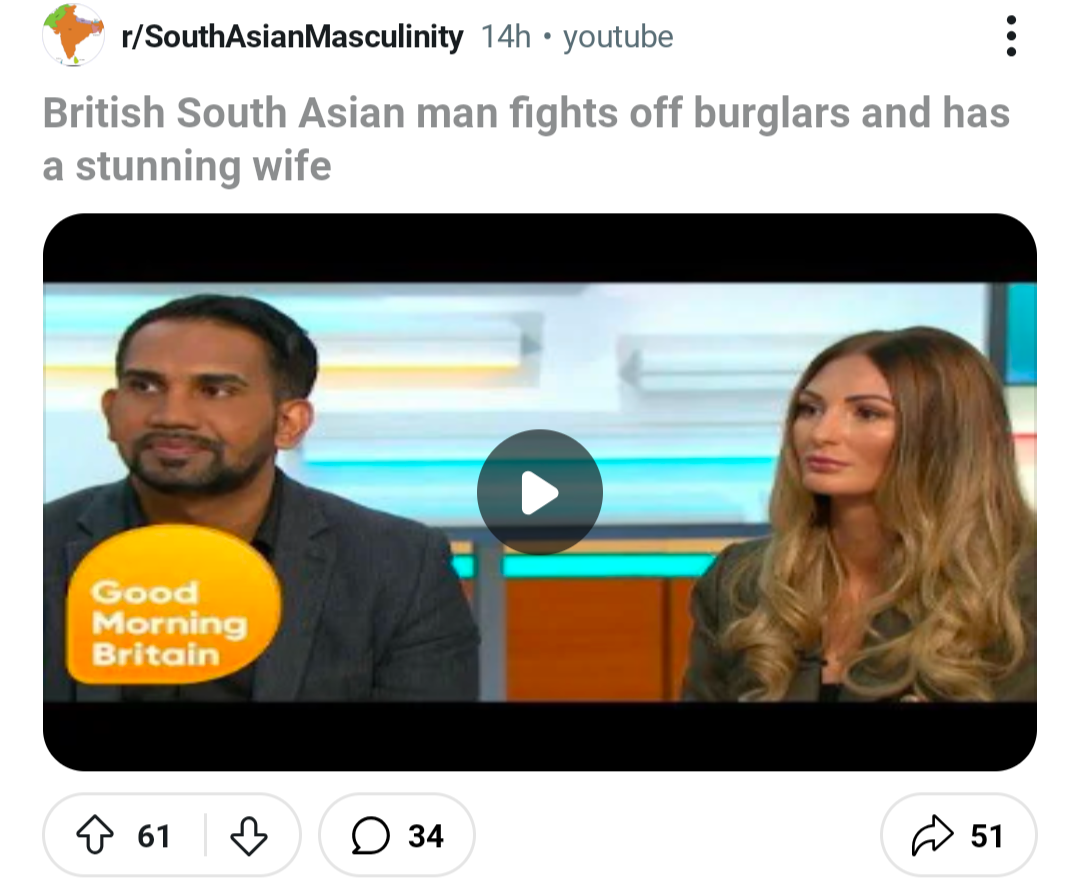Click the comment count 34

426,836
